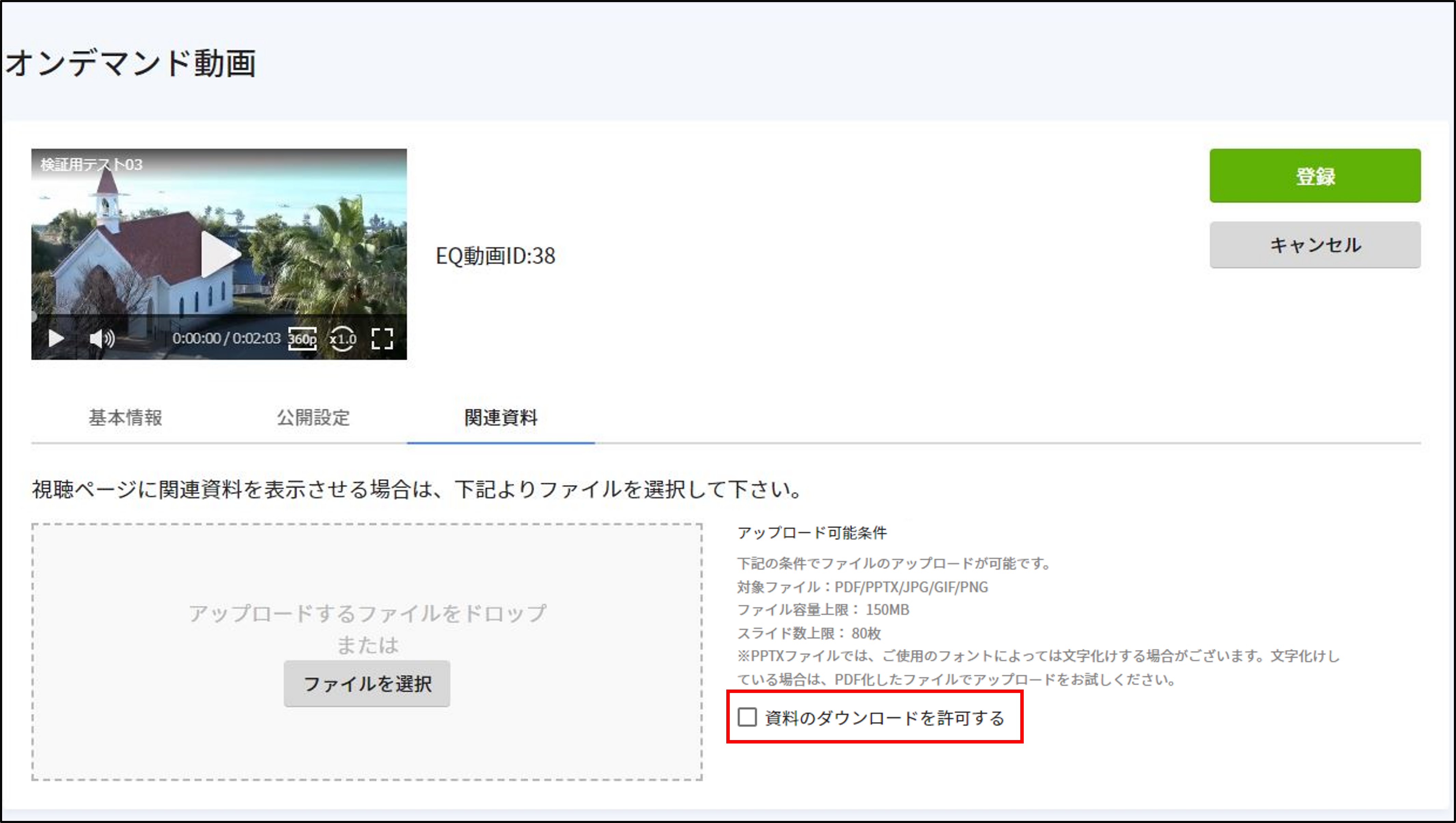The height and width of the screenshot is (823, 1456).
Task: Enable 資料のダウンロードを許可する checkbox
Action: (x=747, y=717)
